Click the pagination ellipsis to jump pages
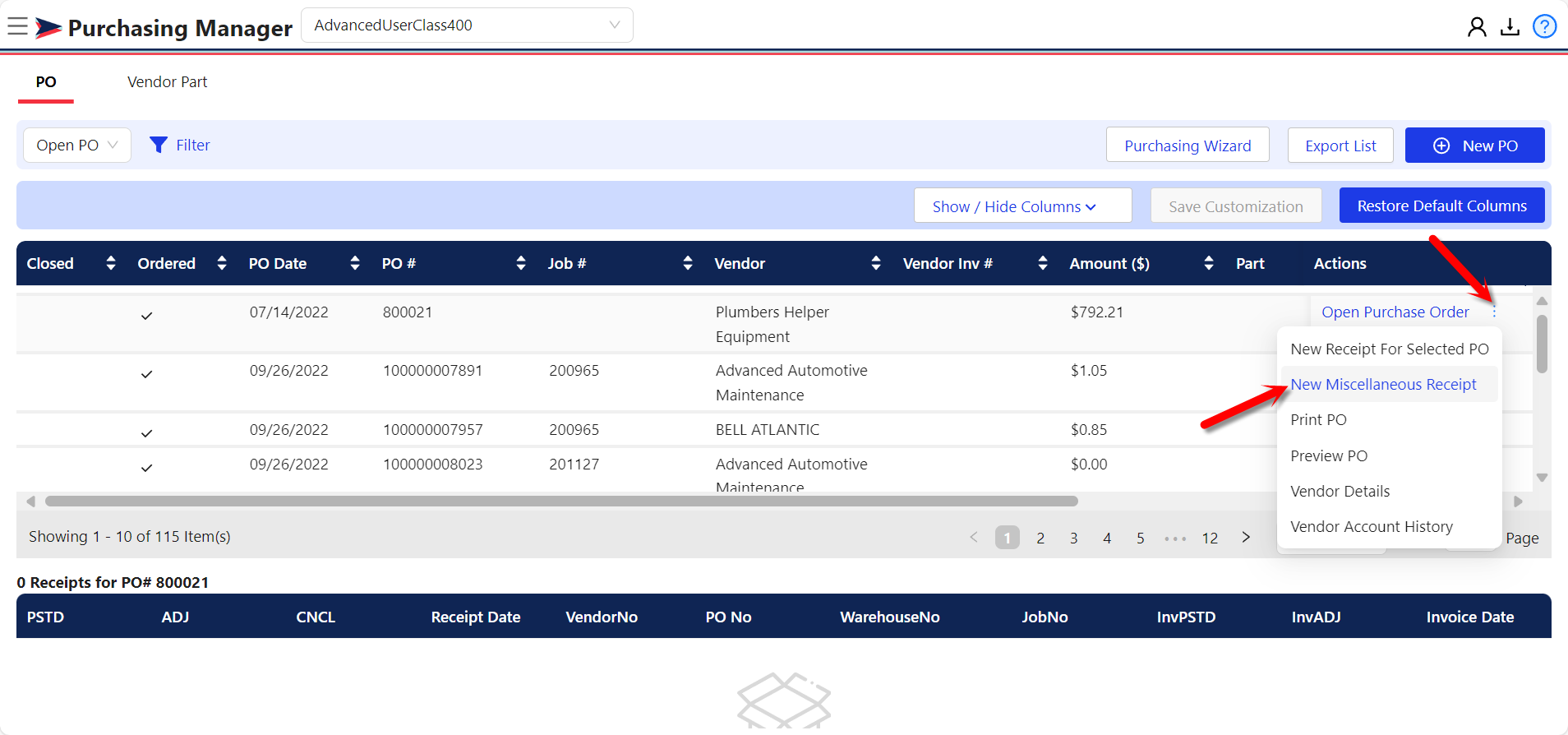 [1175, 539]
